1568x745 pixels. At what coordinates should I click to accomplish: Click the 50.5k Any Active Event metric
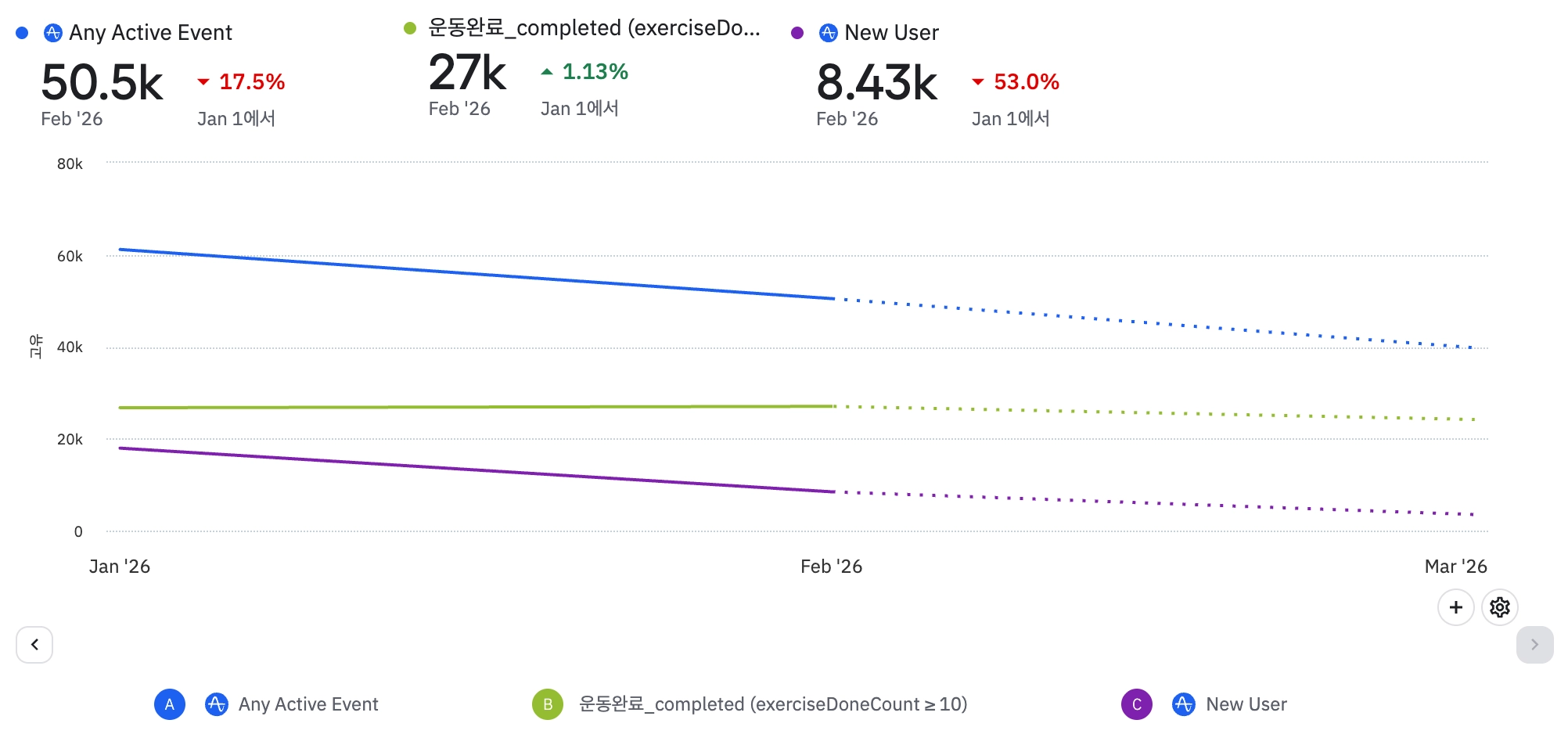(x=102, y=83)
